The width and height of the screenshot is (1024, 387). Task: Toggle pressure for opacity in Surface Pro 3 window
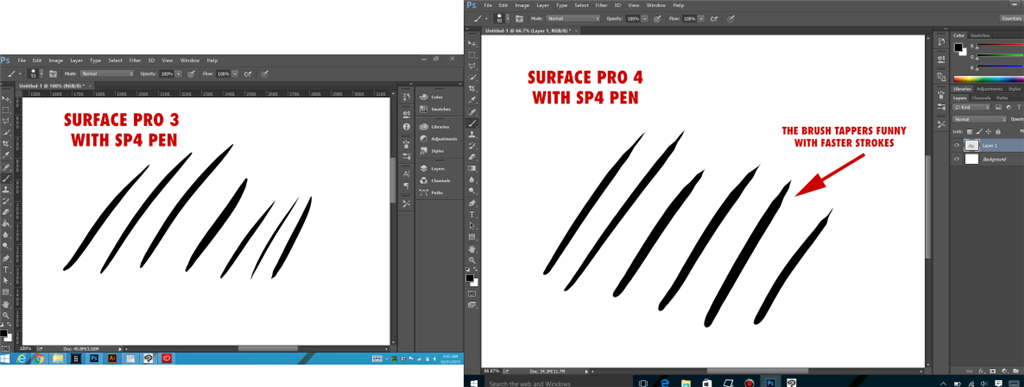click(191, 74)
